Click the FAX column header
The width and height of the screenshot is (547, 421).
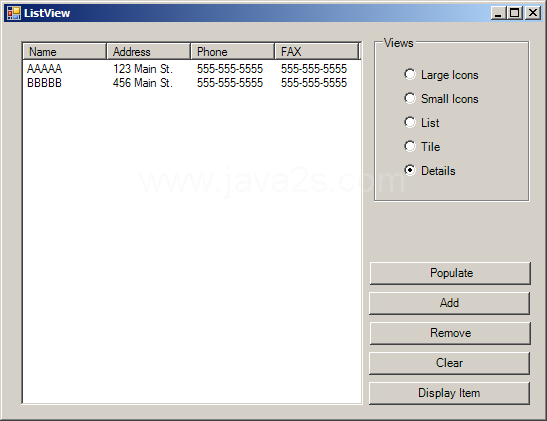point(317,52)
